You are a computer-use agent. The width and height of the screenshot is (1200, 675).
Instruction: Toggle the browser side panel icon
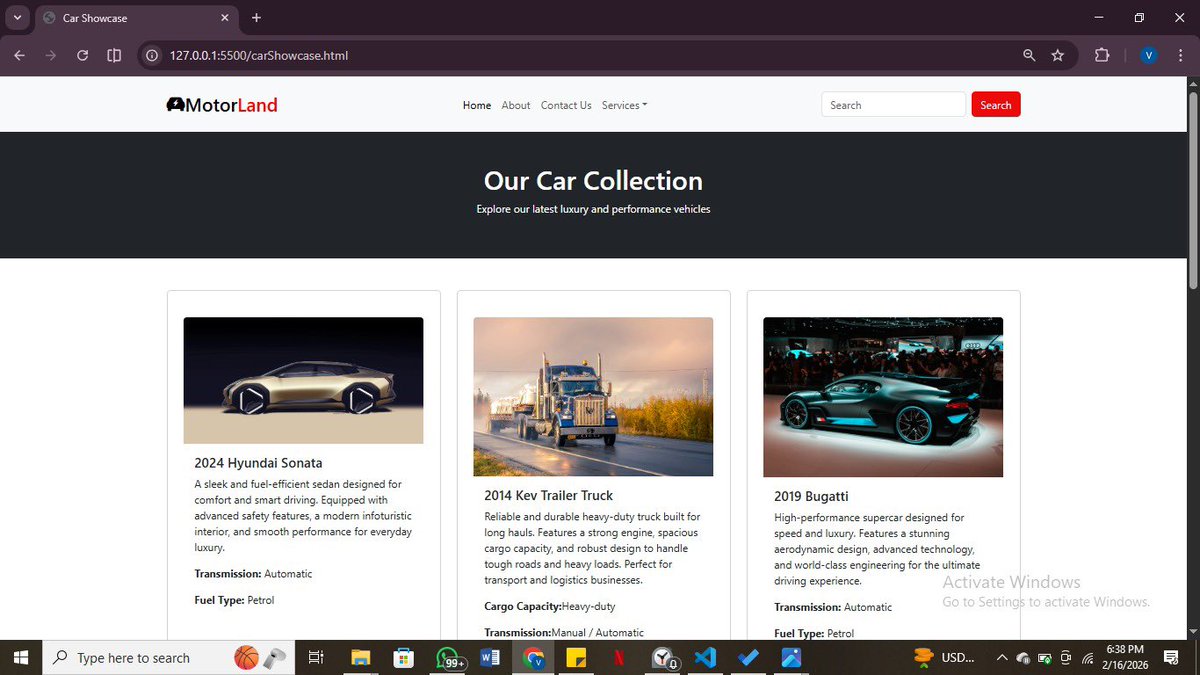tap(114, 55)
